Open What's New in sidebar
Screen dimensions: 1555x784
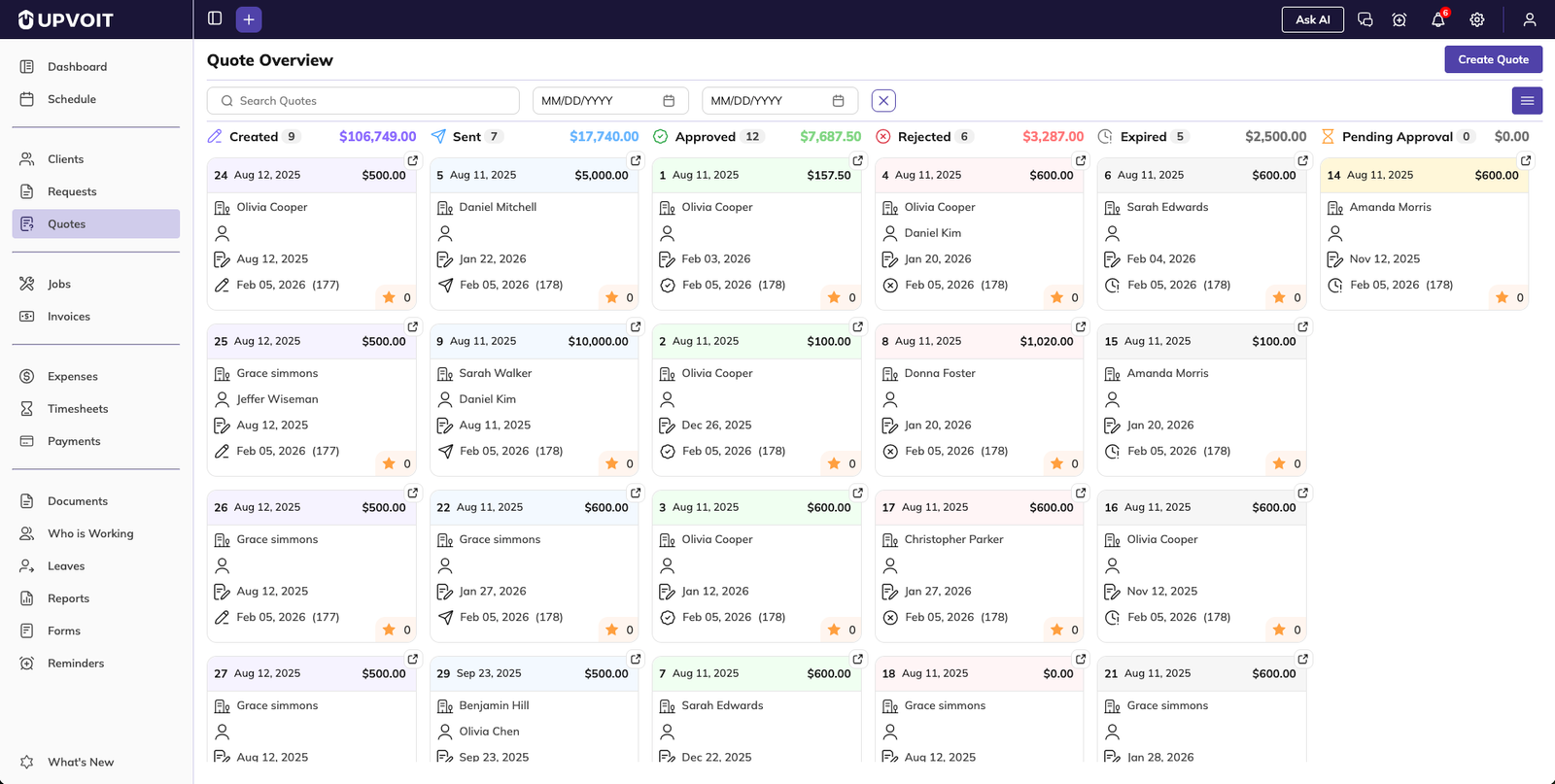[96, 762]
